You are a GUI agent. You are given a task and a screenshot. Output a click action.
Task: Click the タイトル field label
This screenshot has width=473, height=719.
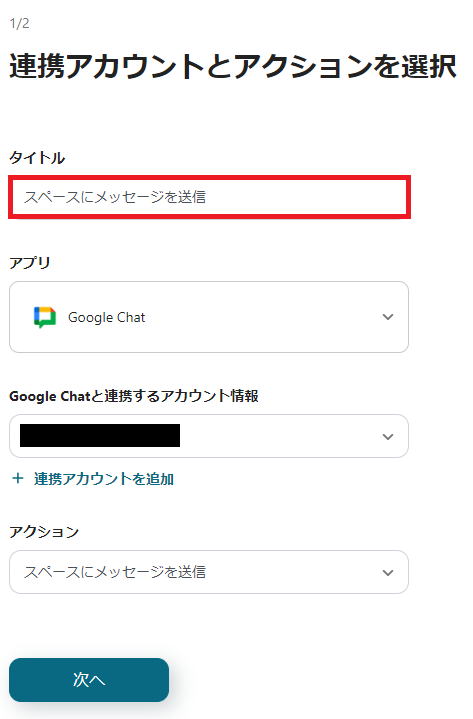tap(37, 158)
